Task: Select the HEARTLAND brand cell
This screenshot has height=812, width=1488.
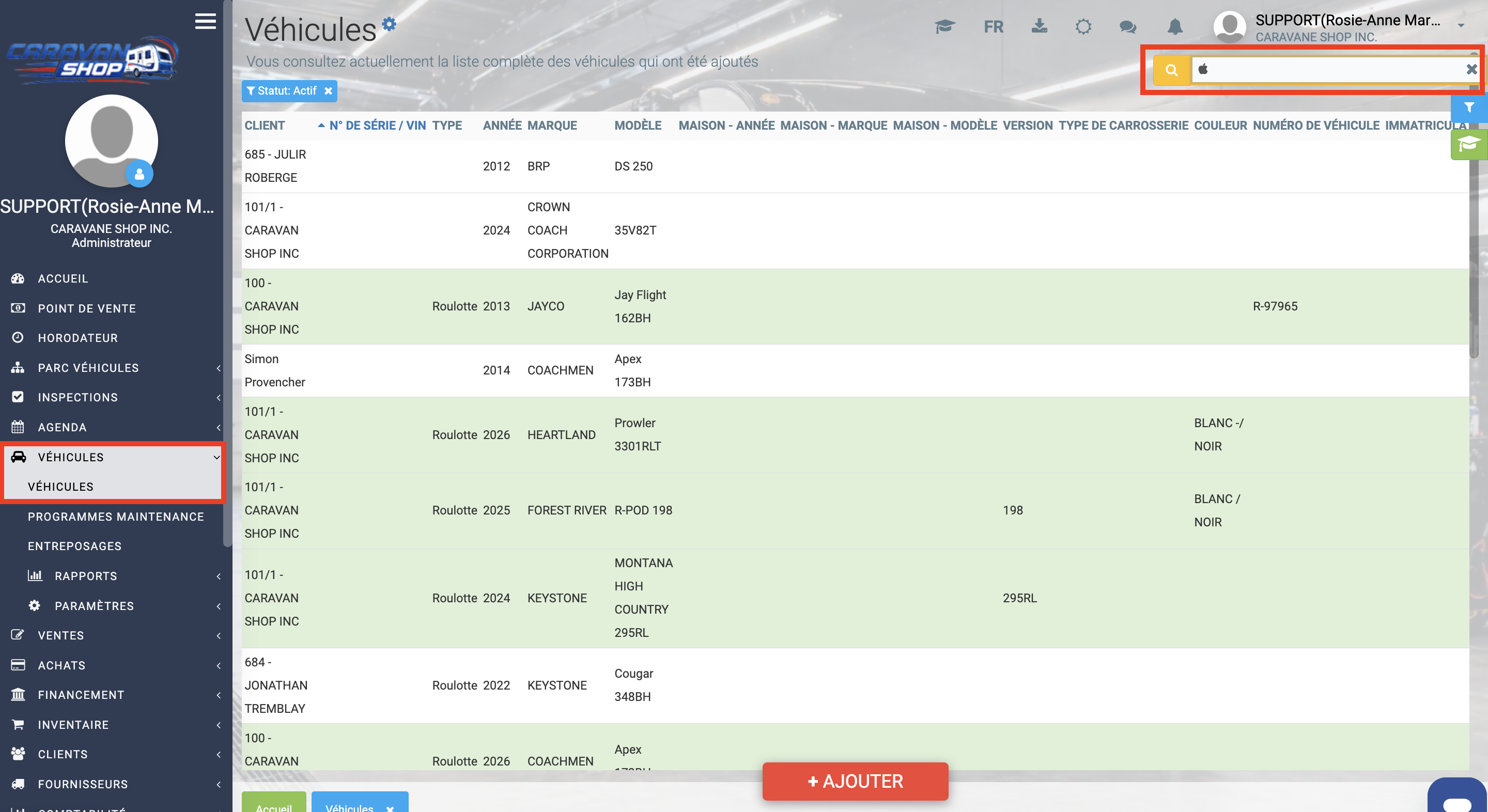Action: [561, 434]
